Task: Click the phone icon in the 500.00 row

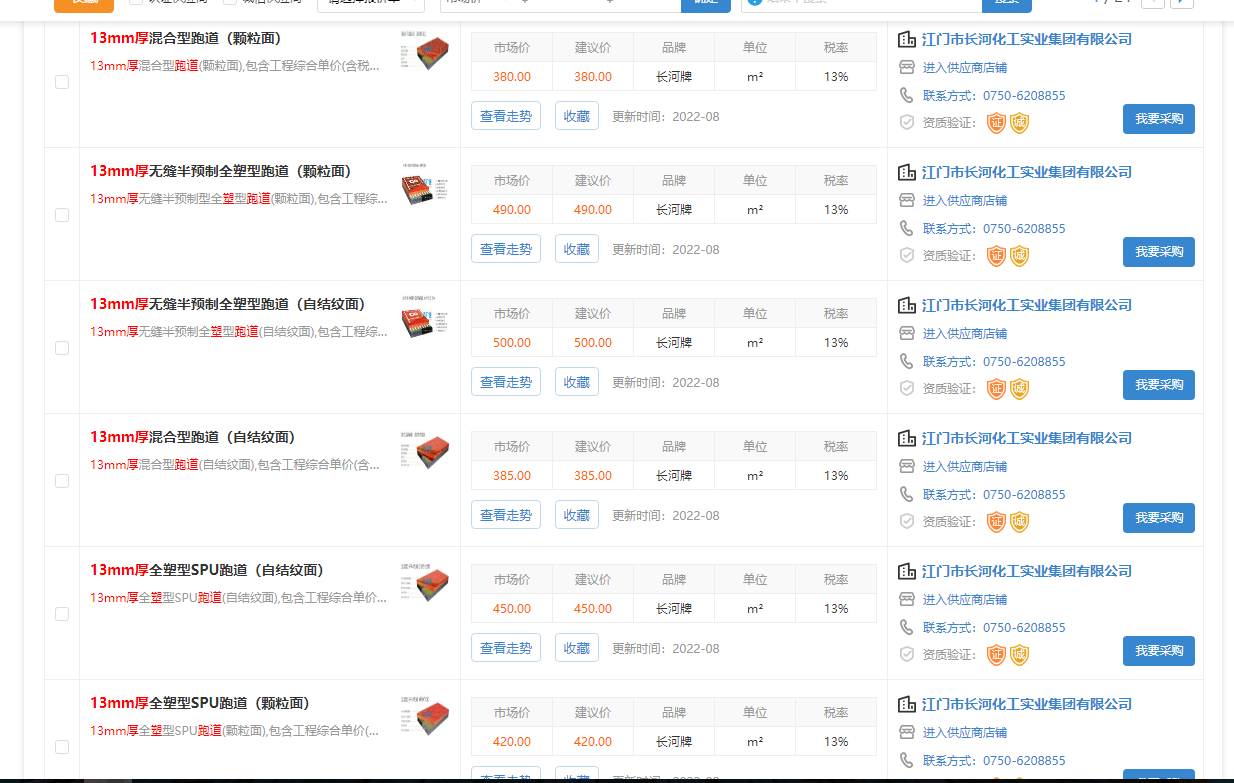Action: pyautogui.click(x=907, y=361)
